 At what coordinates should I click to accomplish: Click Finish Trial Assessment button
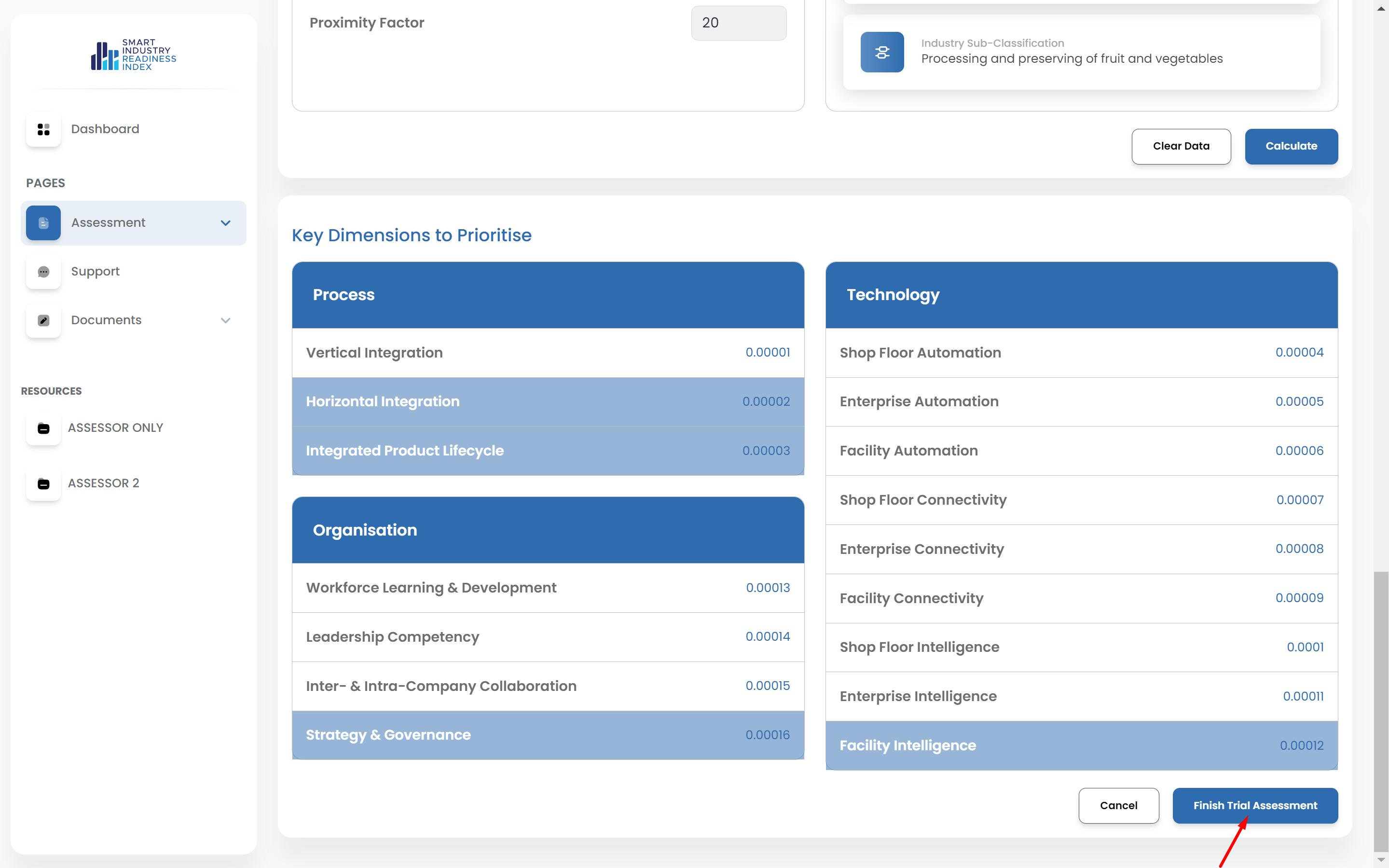click(x=1255, y=805)
